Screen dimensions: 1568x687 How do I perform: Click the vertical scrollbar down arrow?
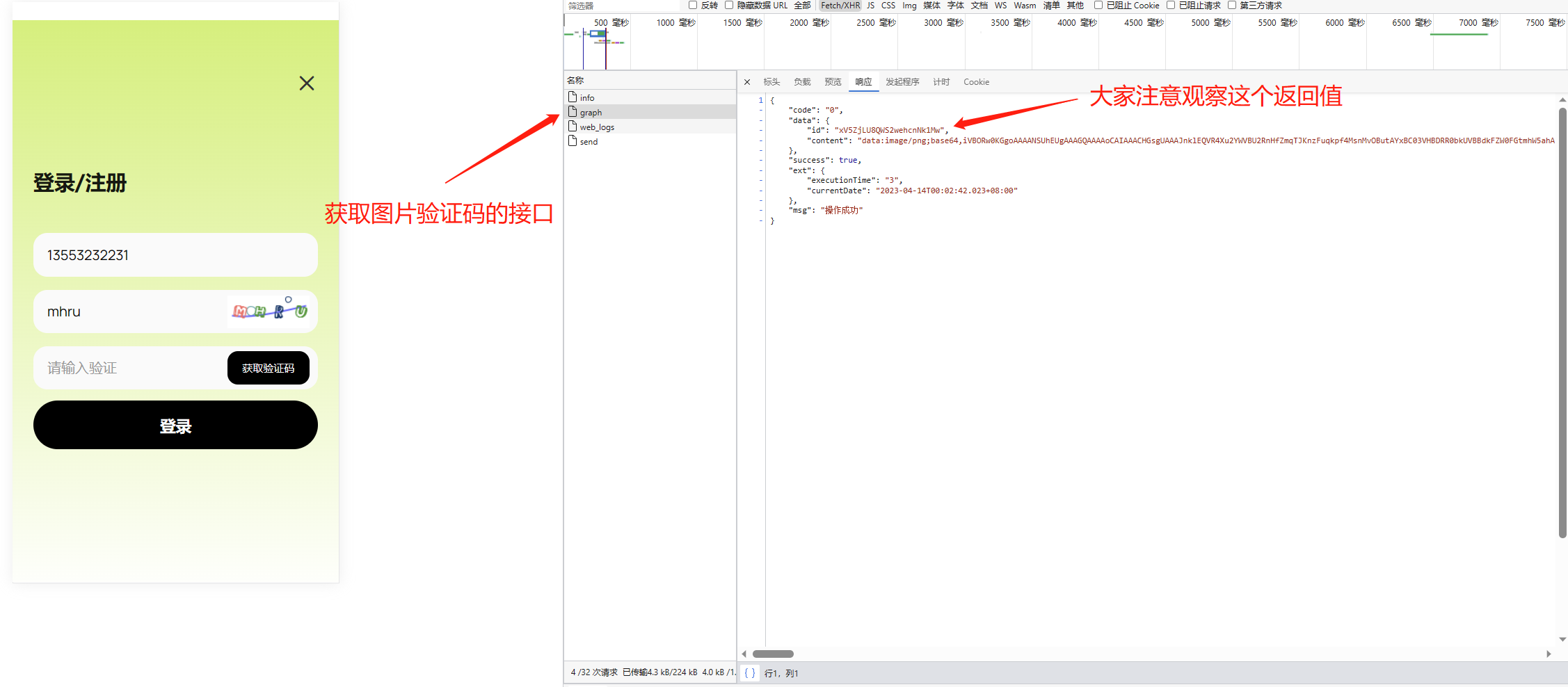pyautogui.click(x=1562, y=639)
